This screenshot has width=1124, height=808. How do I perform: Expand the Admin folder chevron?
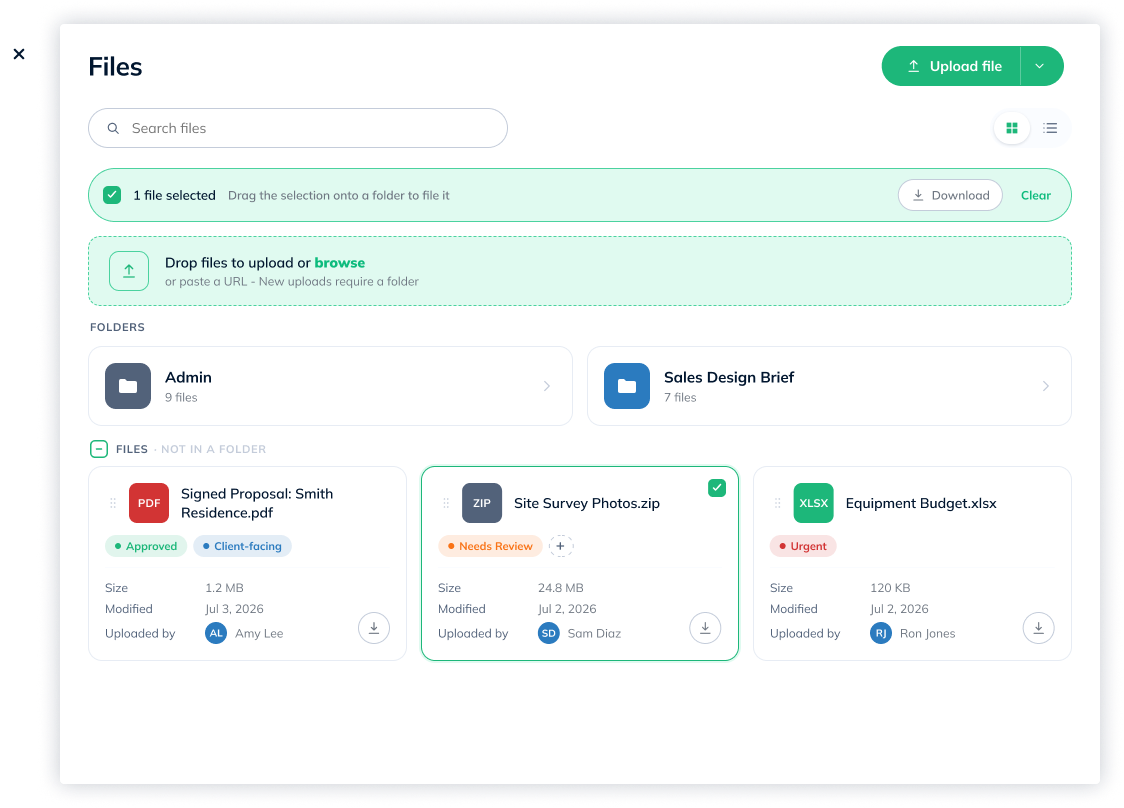pyautogui.click(x=547, y=386)
